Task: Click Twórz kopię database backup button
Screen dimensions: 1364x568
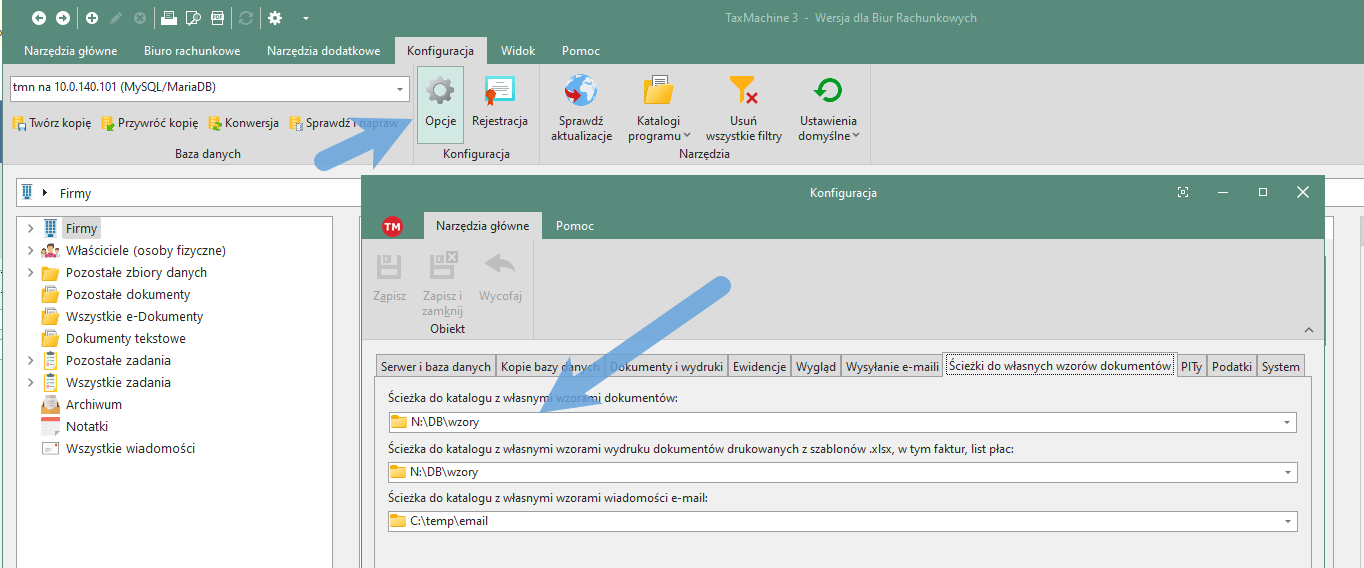Action: click(52, 123)
